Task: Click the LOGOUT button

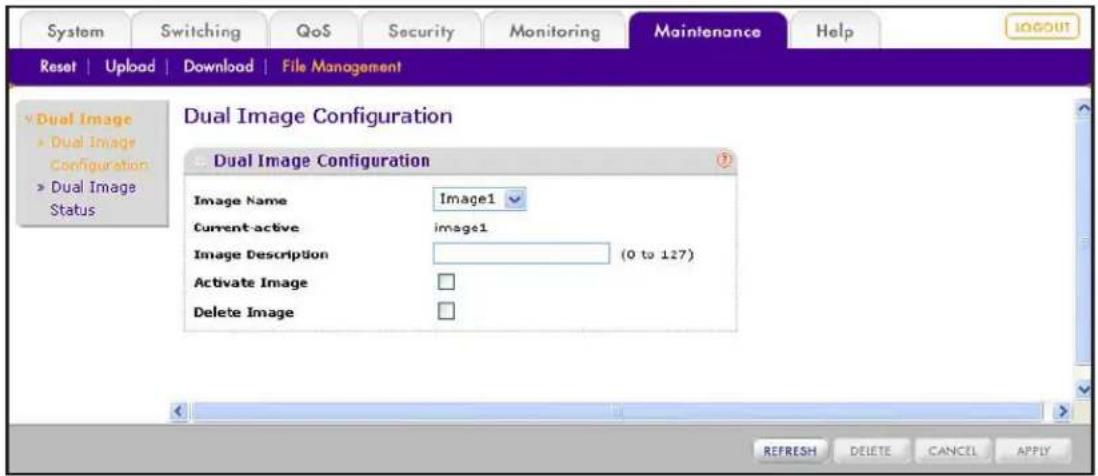Action: (1043, 28)
